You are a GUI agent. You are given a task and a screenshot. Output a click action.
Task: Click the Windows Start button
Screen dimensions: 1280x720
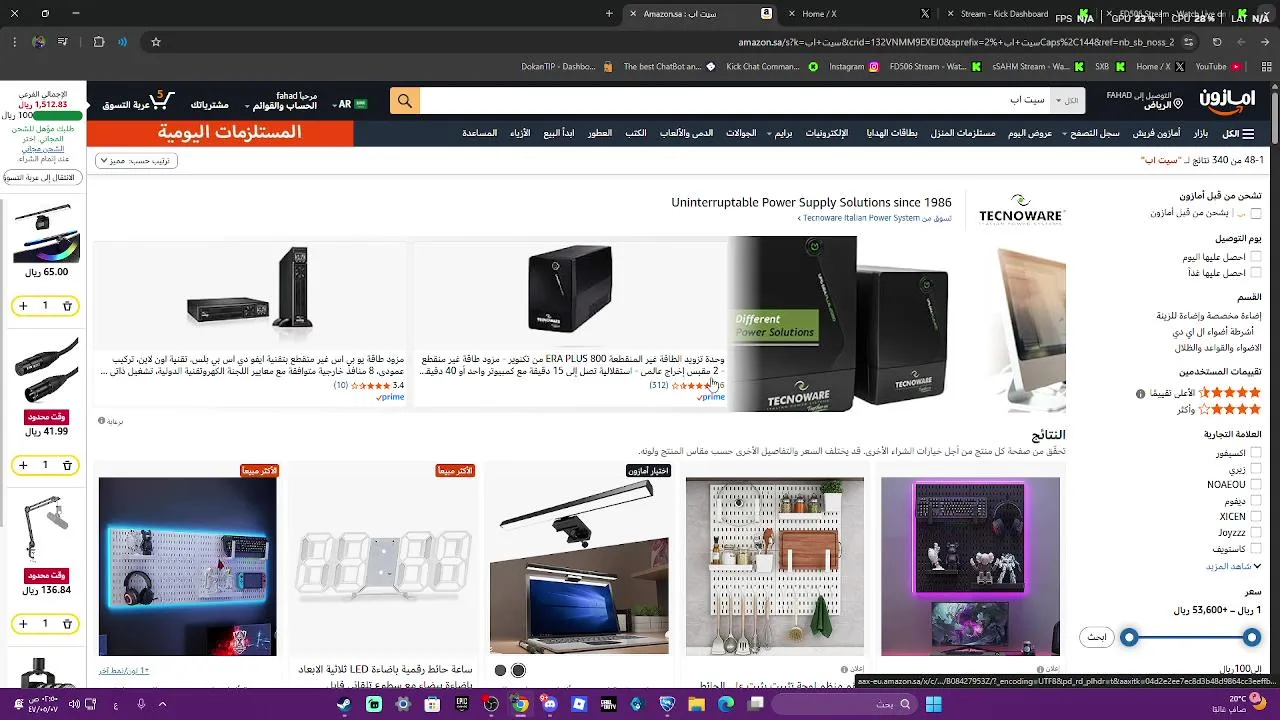[x=933, y=704]
